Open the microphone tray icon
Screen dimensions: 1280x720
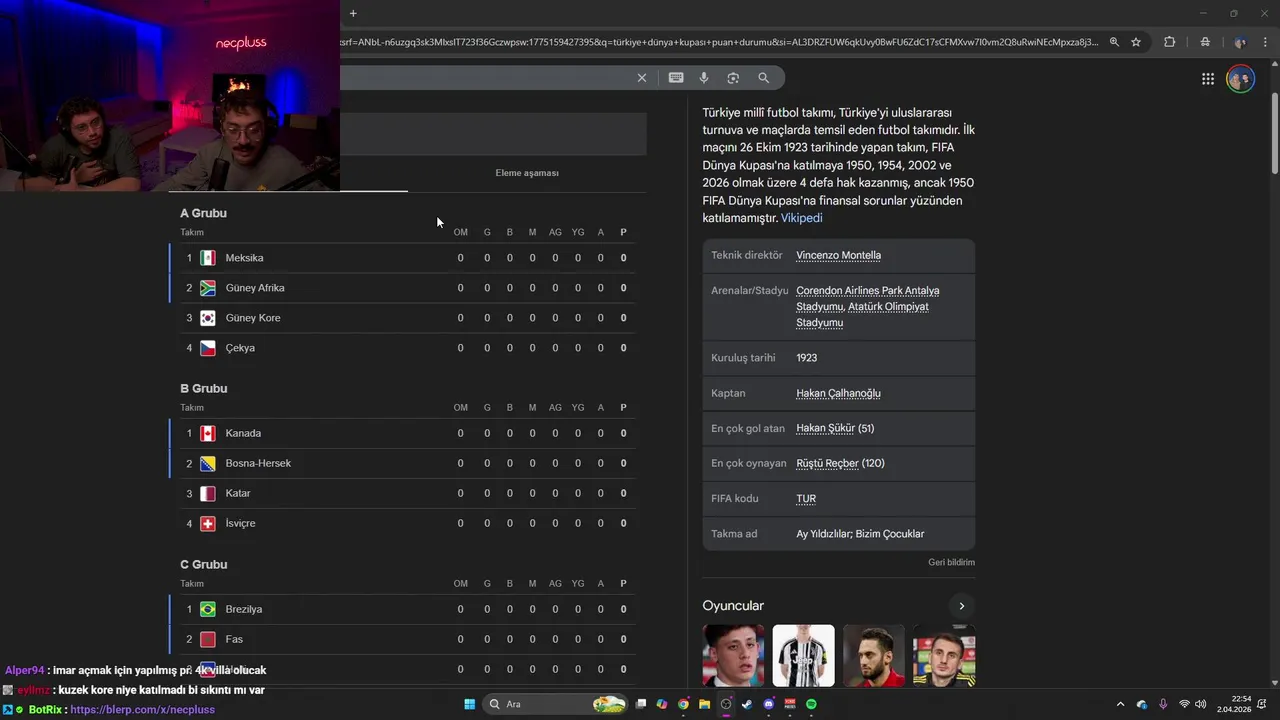click(1162, 704)
